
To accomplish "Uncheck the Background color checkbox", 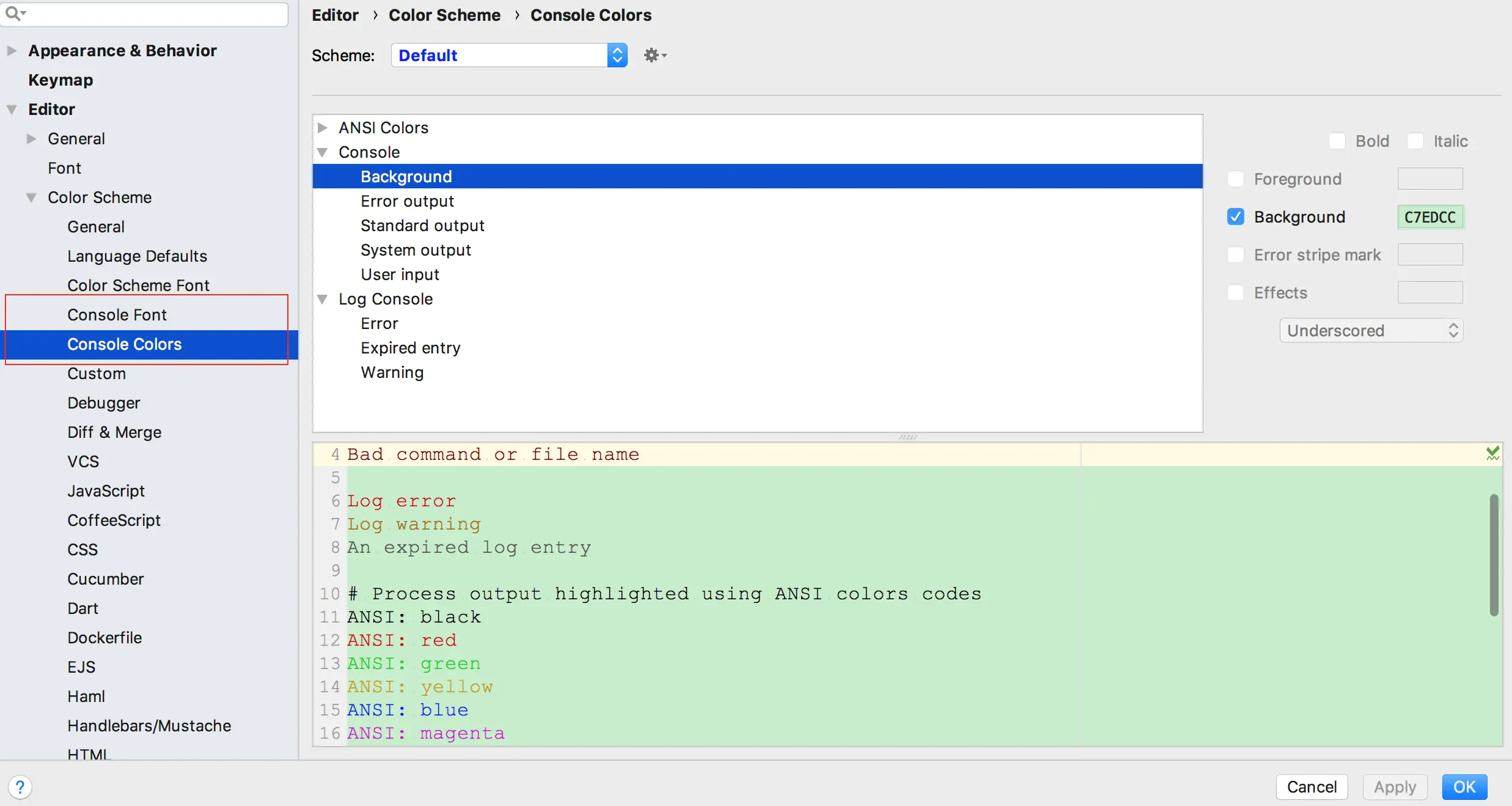I will click(1236, 217).
